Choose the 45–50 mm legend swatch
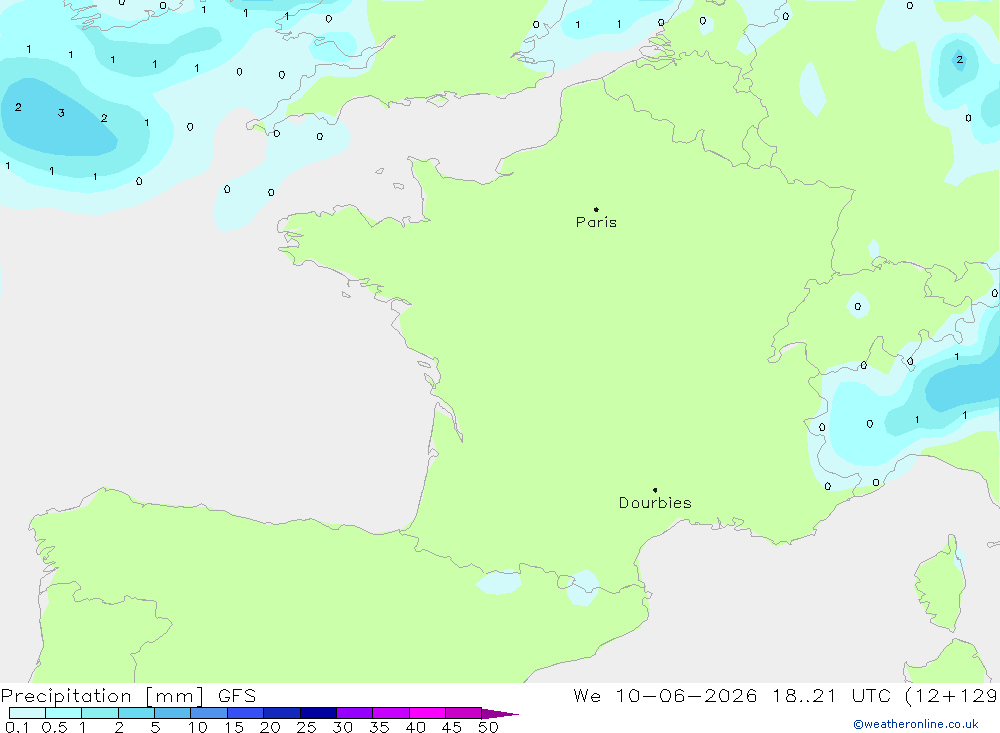This screenshot has width=1000, height=733. tap(464, 713)
